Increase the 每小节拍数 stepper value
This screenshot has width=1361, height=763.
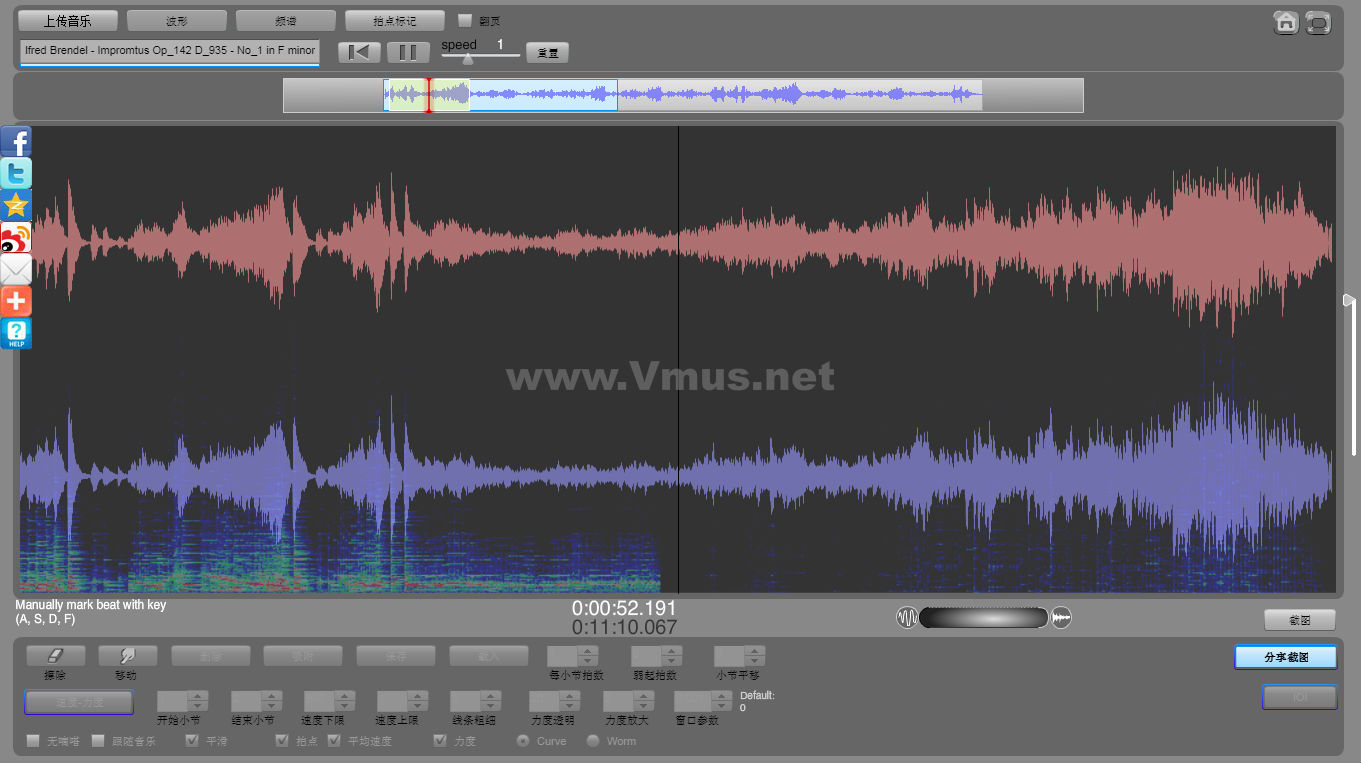[x=589, y=651]
